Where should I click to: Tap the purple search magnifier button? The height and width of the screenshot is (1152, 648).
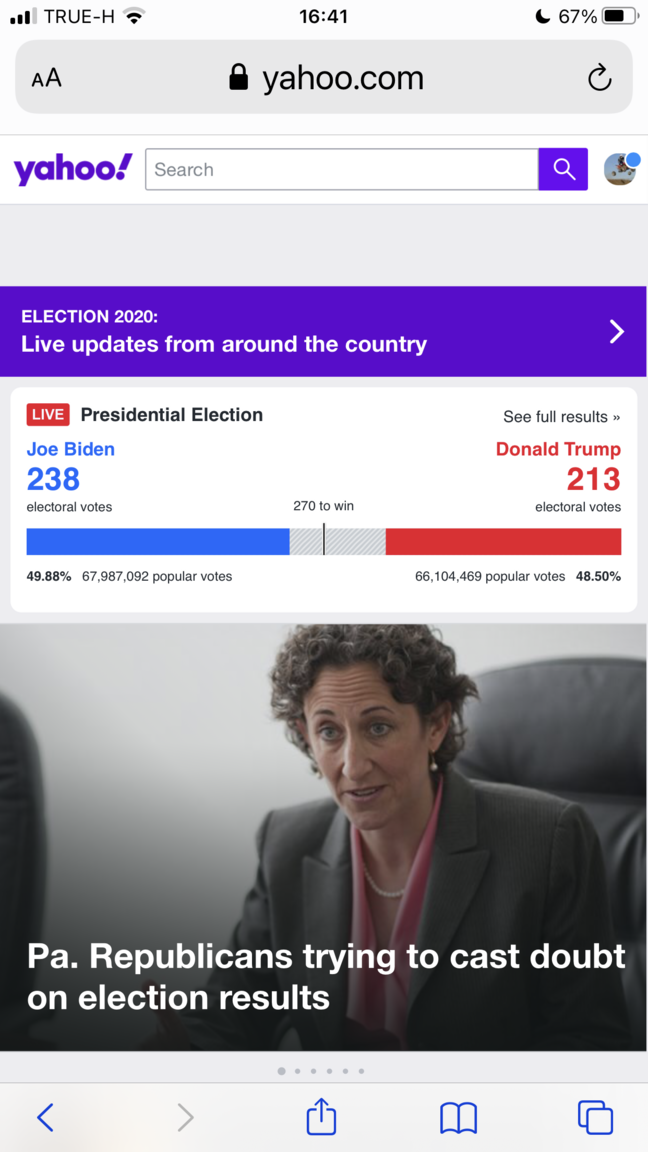pos(563,170)
